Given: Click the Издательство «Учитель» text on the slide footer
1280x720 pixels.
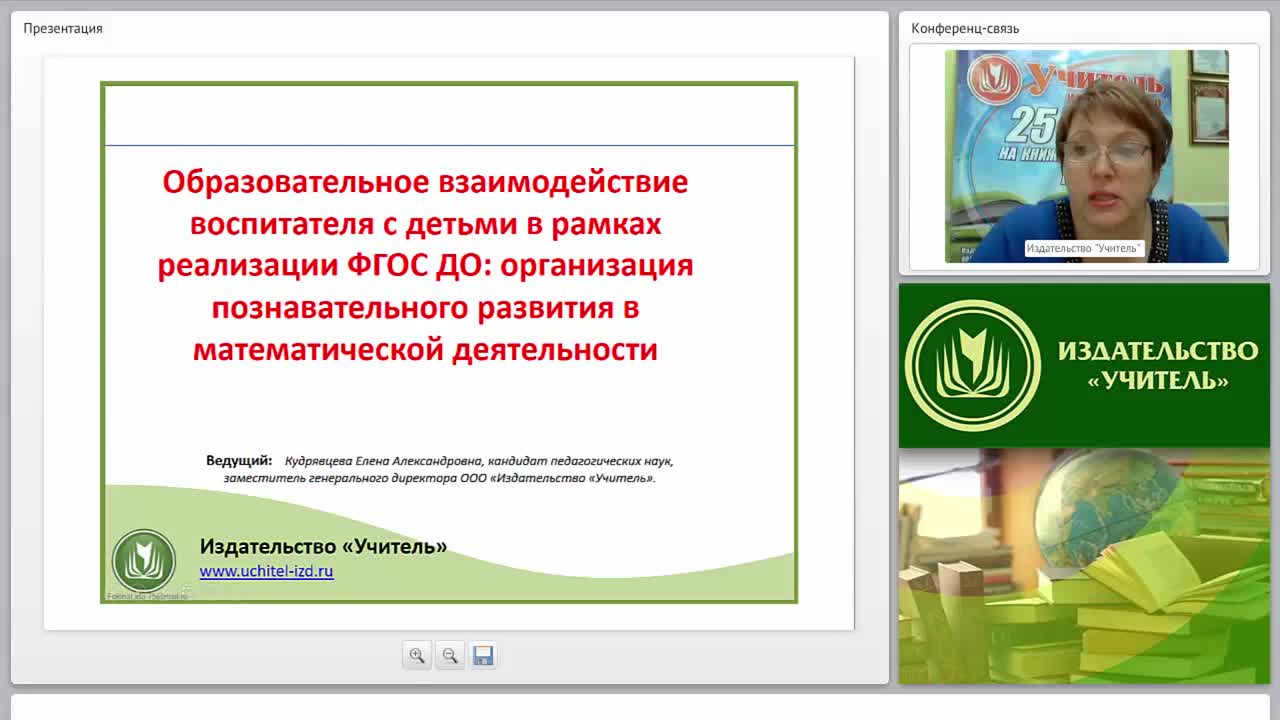Looking at the screenshot, I should point(323,546).
